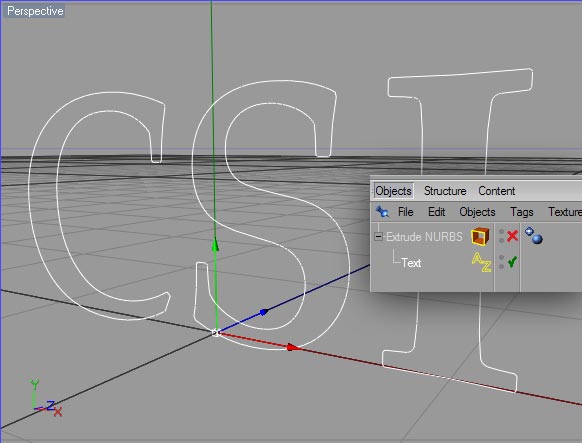Toggle the red X on Extrude NURBS
This screenshot has height=443, width=582.
coord(512,236)
